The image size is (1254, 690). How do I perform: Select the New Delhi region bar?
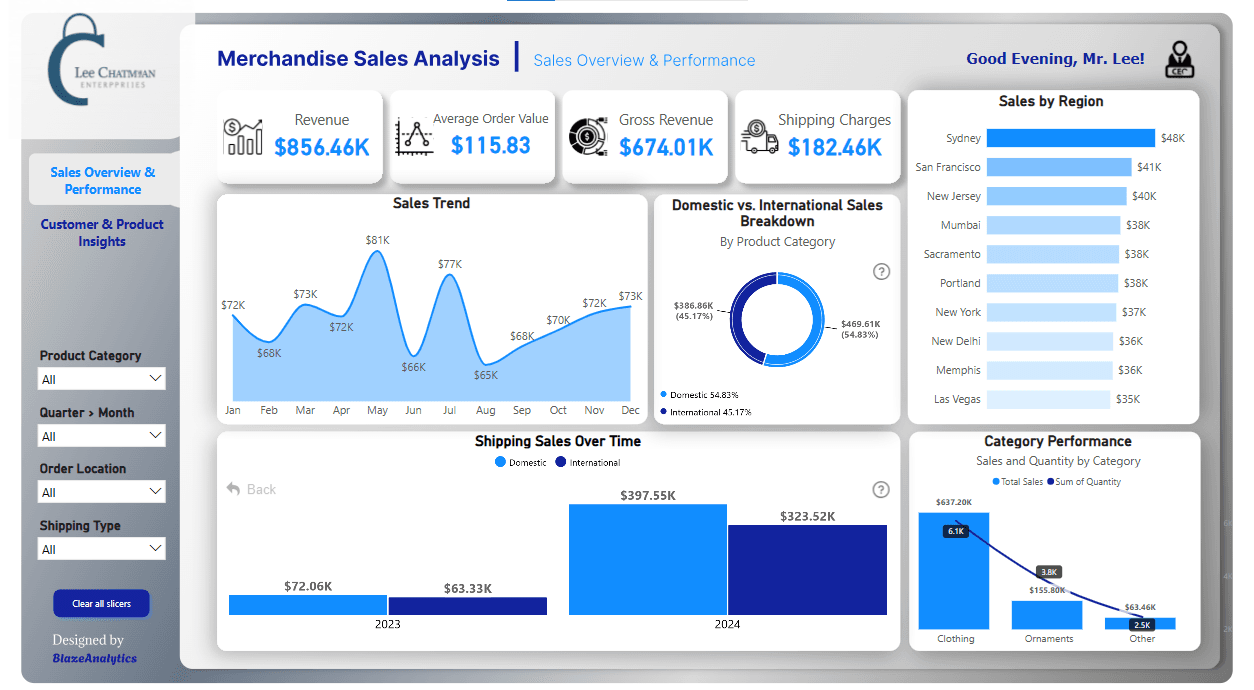click(1050, 341)
